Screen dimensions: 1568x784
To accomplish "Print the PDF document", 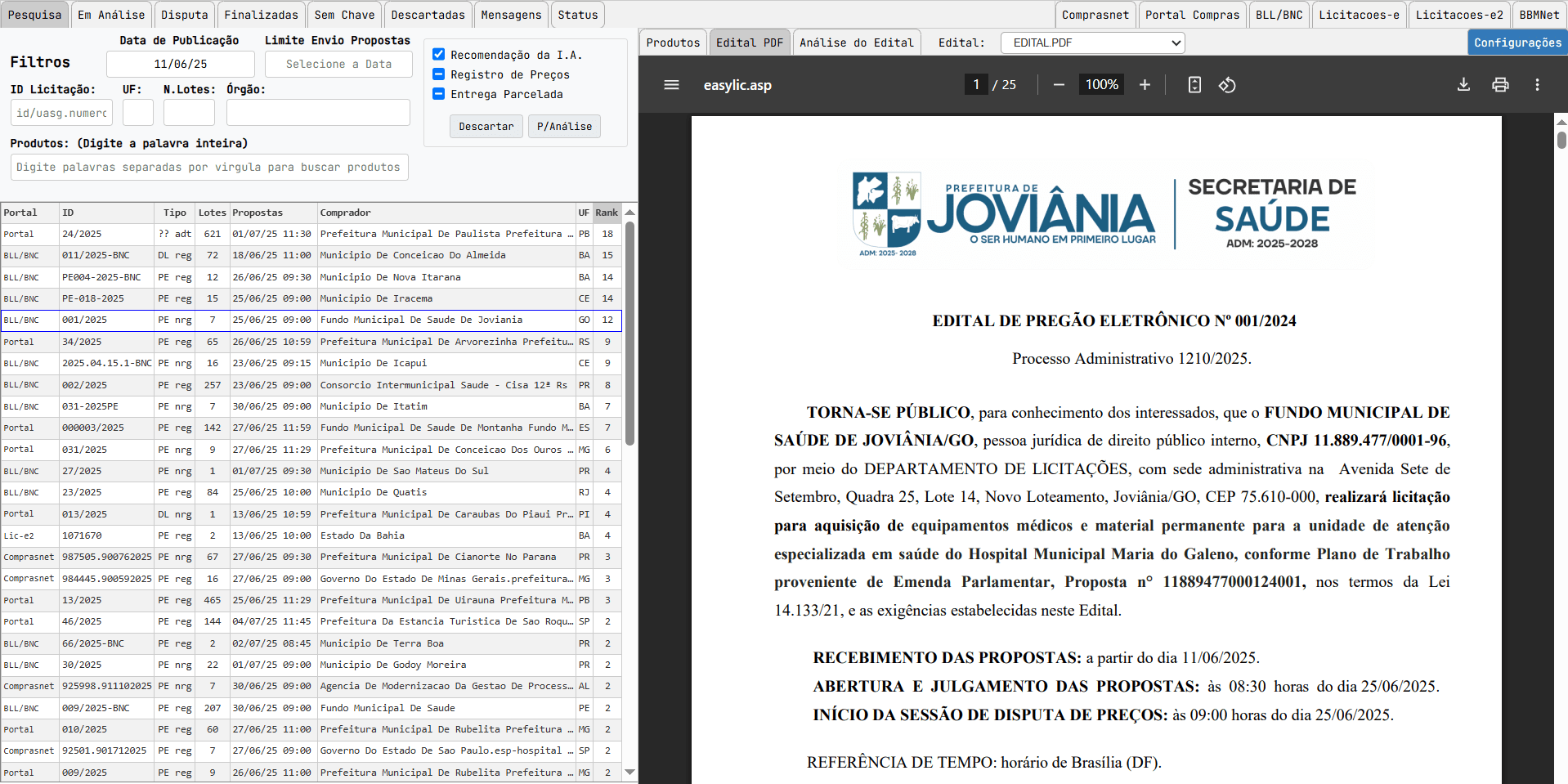I will [1500, 85].
